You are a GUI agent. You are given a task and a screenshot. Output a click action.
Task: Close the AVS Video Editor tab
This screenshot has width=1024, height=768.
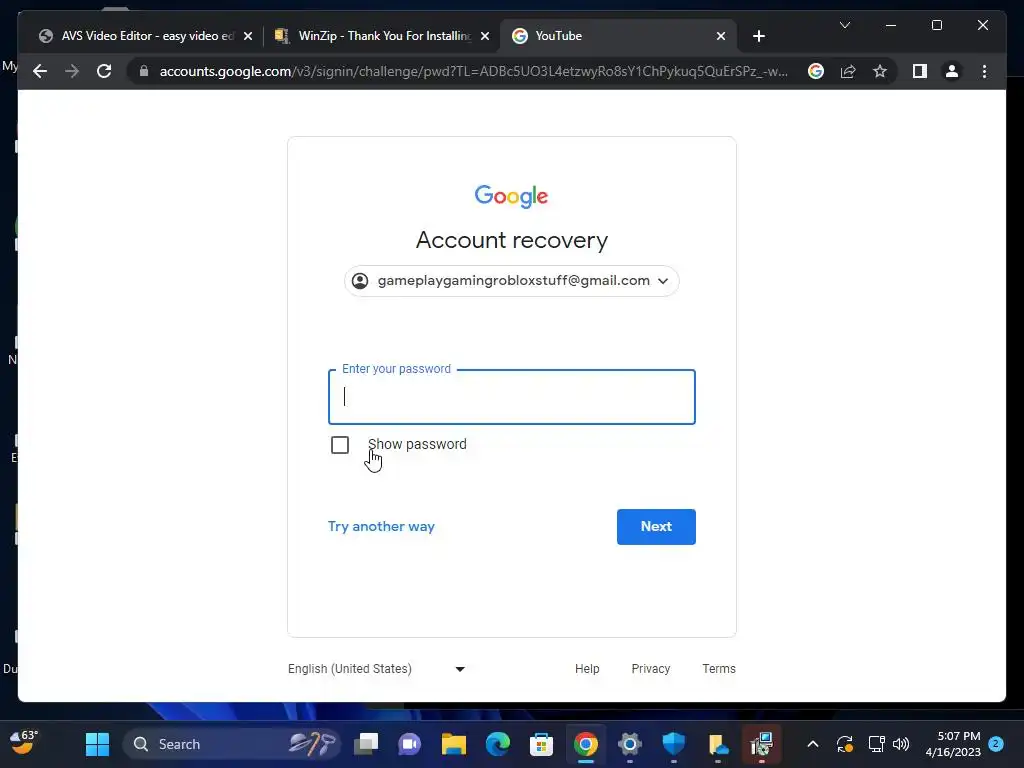(248, 36)
